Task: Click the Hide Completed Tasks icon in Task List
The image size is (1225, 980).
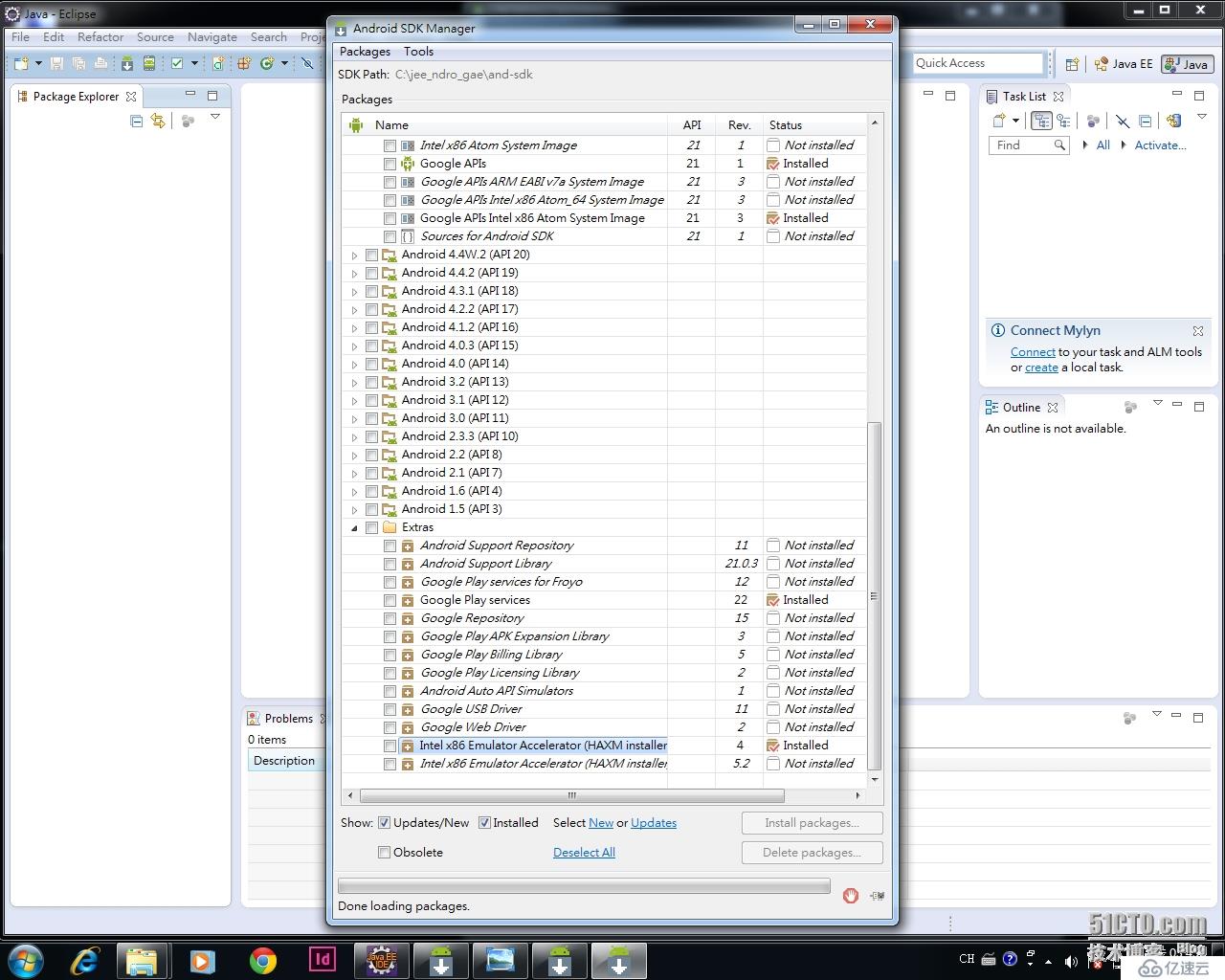Action: click(1123, 121)
